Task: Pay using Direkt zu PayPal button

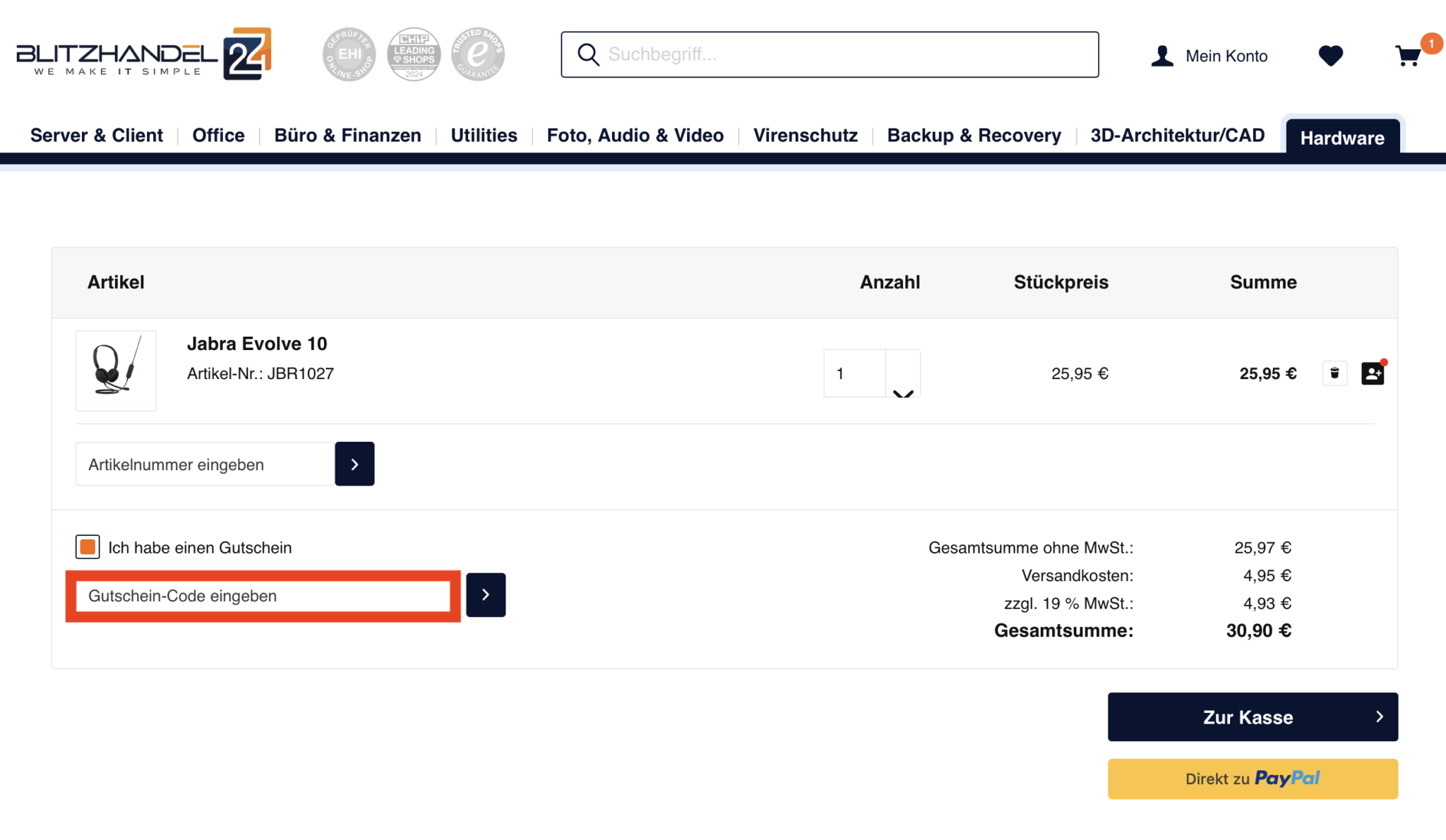Action: point(1253,779)
